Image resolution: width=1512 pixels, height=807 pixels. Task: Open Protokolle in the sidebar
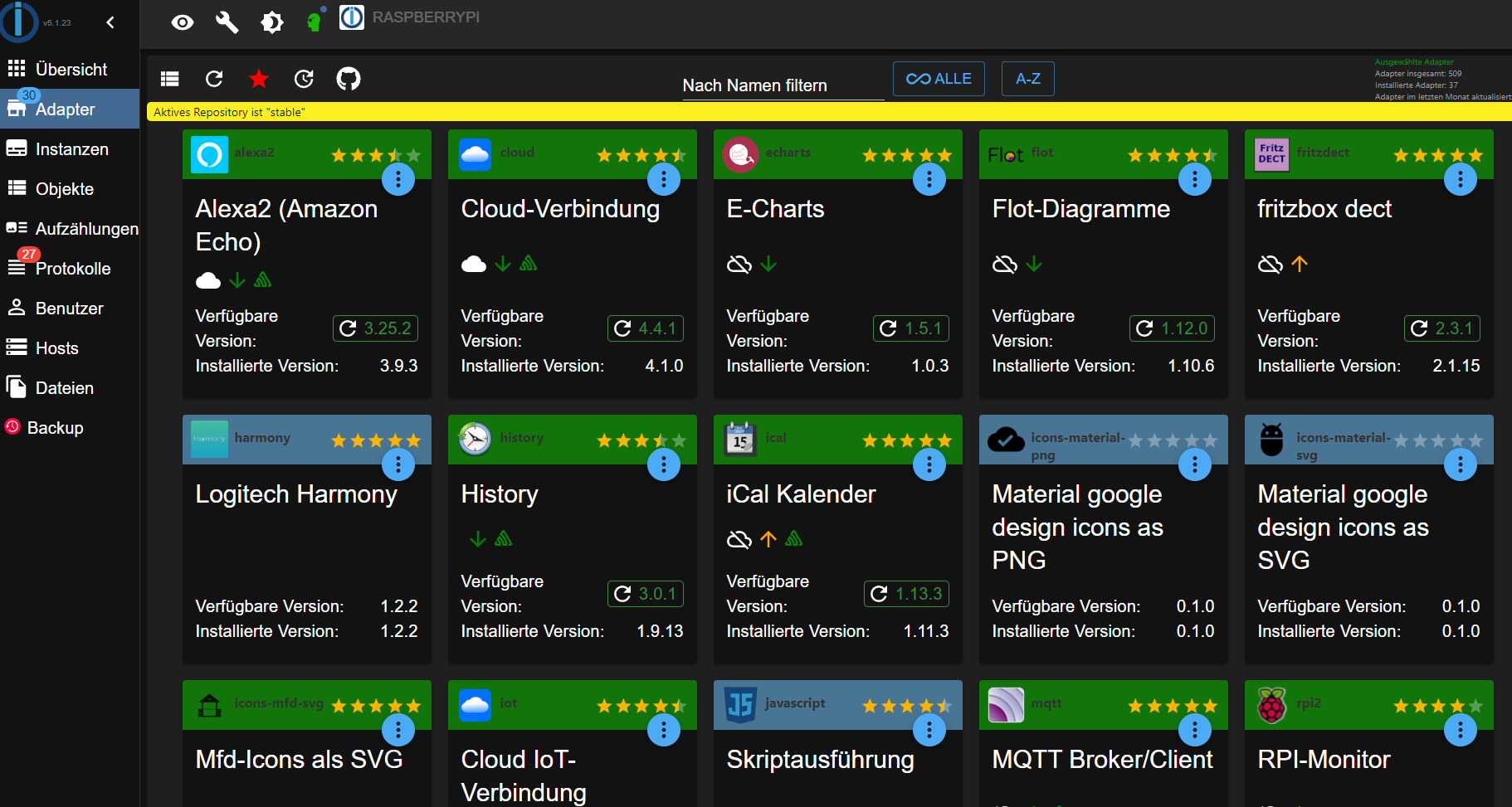click(72, 269)
